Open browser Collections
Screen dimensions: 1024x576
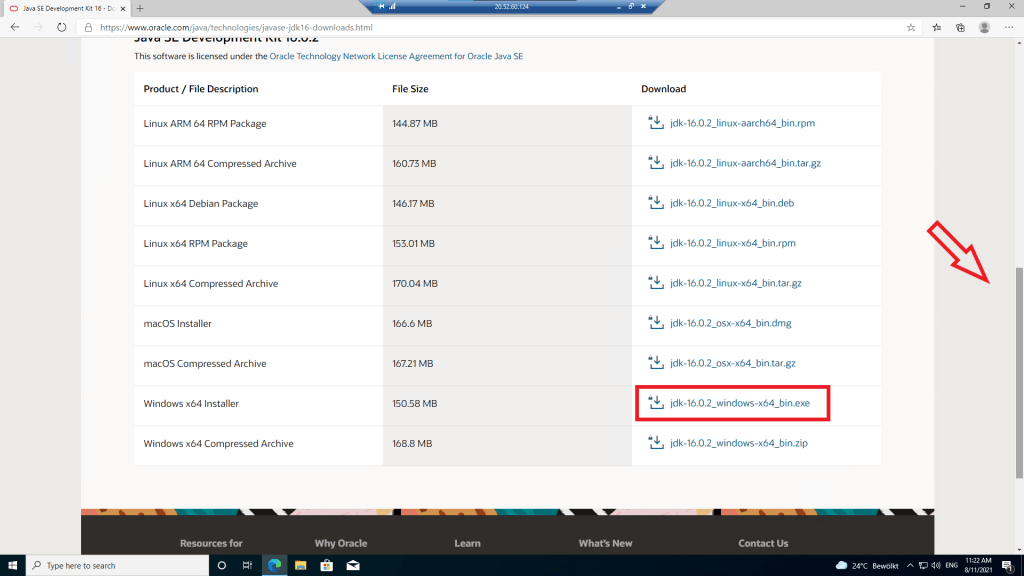click(x=960, y=27)
